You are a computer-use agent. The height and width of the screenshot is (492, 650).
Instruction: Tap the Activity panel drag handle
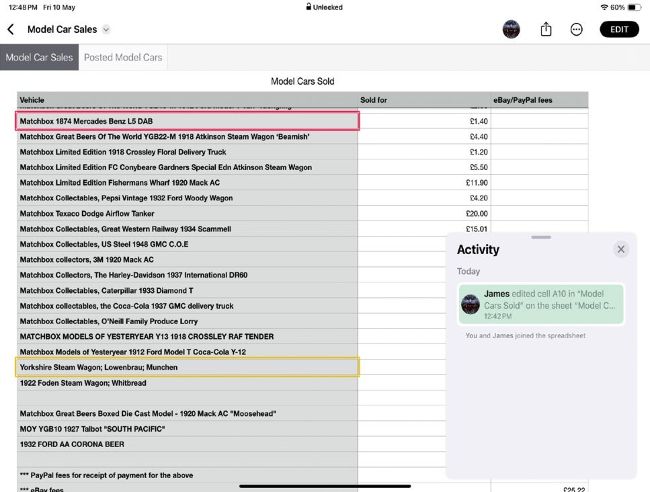click(541, 237)
